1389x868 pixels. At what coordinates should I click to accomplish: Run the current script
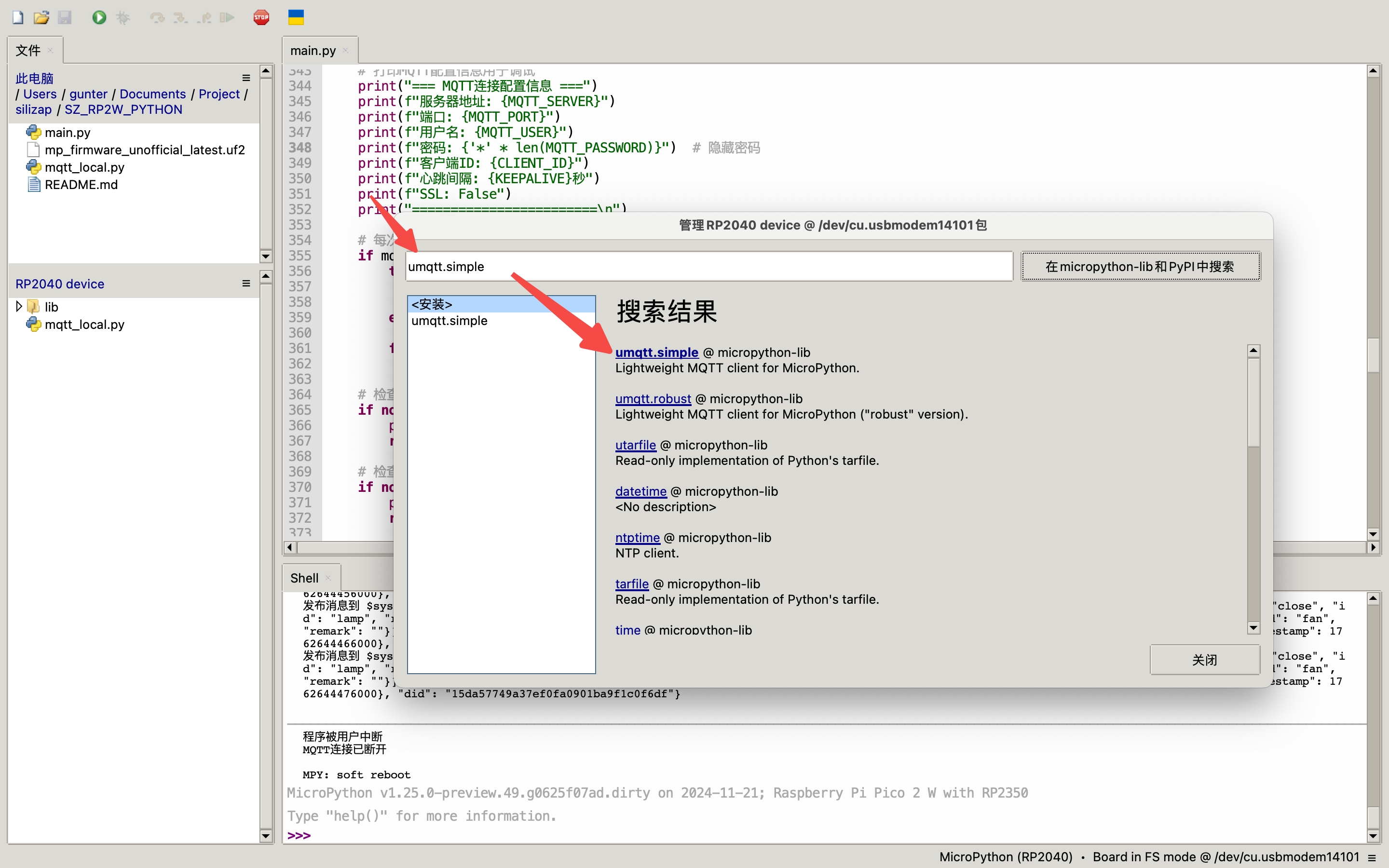99,17
